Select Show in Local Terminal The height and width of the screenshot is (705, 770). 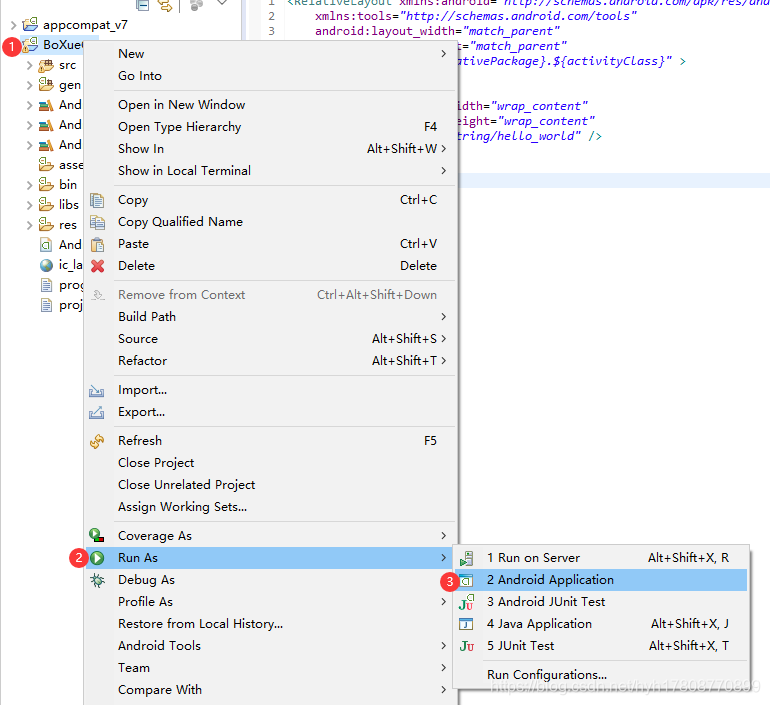click(x=271, y=171)
